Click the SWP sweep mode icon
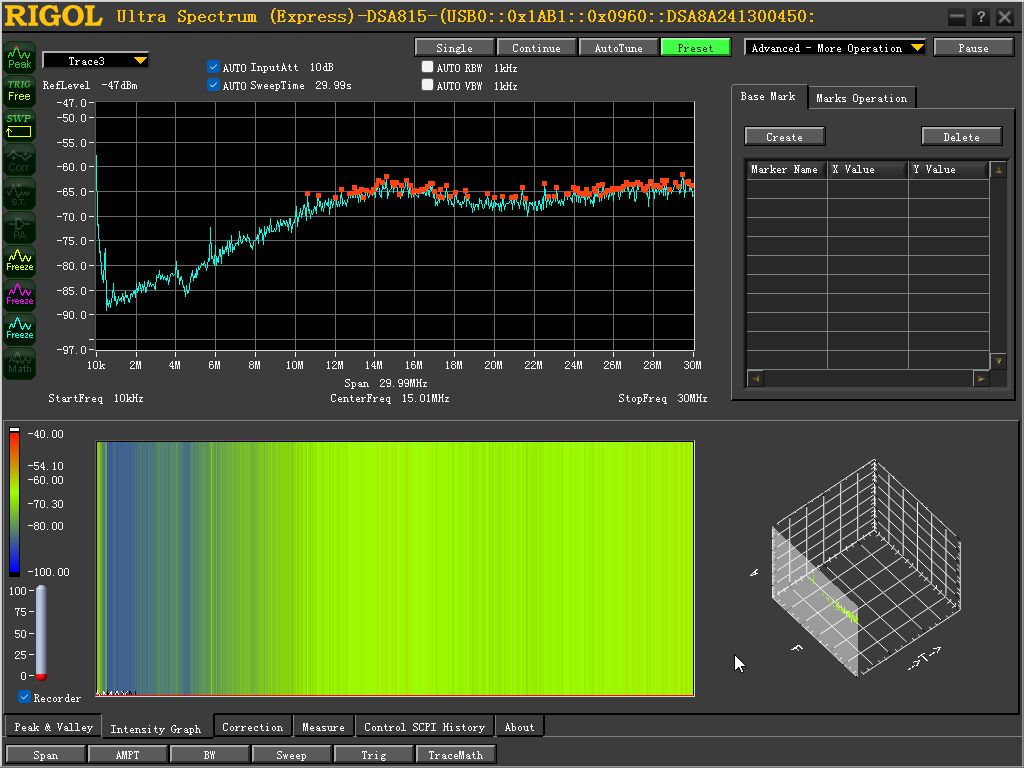 pos(19,125)
